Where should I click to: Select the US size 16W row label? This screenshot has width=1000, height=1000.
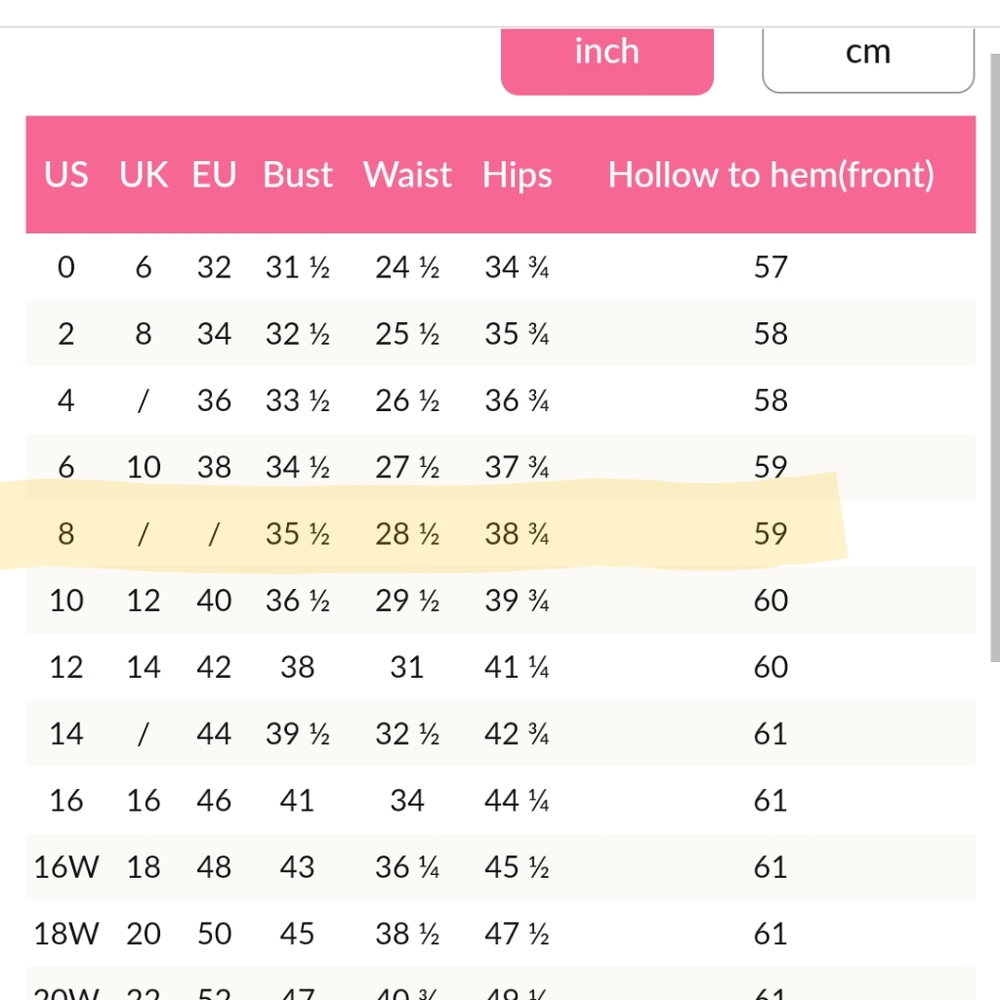(66, 867)
